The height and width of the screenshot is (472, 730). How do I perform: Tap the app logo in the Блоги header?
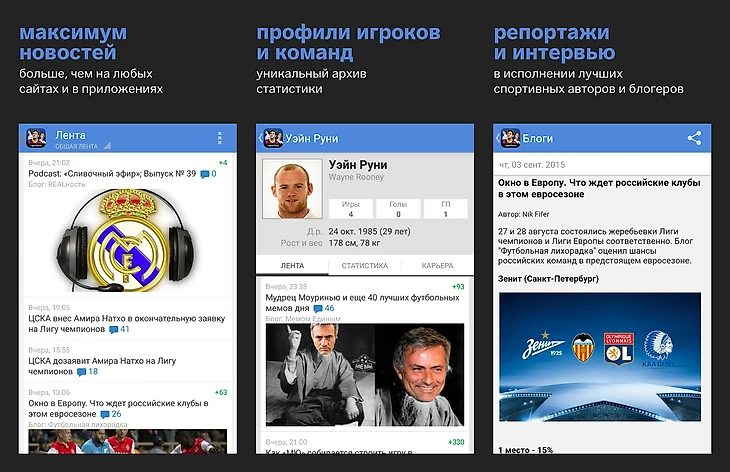(510, 138)
